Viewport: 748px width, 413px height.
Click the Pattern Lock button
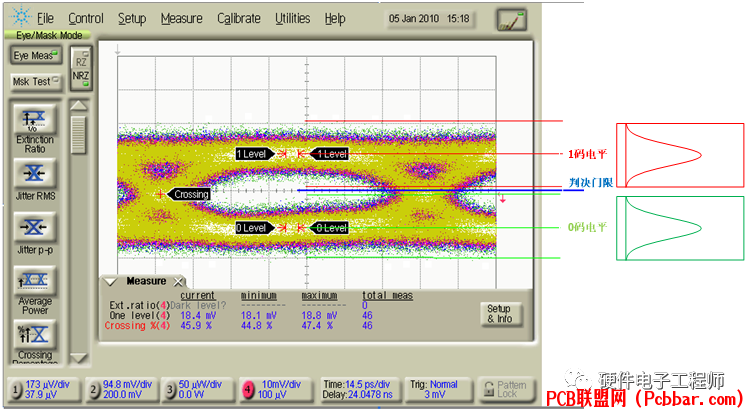click(x=506, y=390)
